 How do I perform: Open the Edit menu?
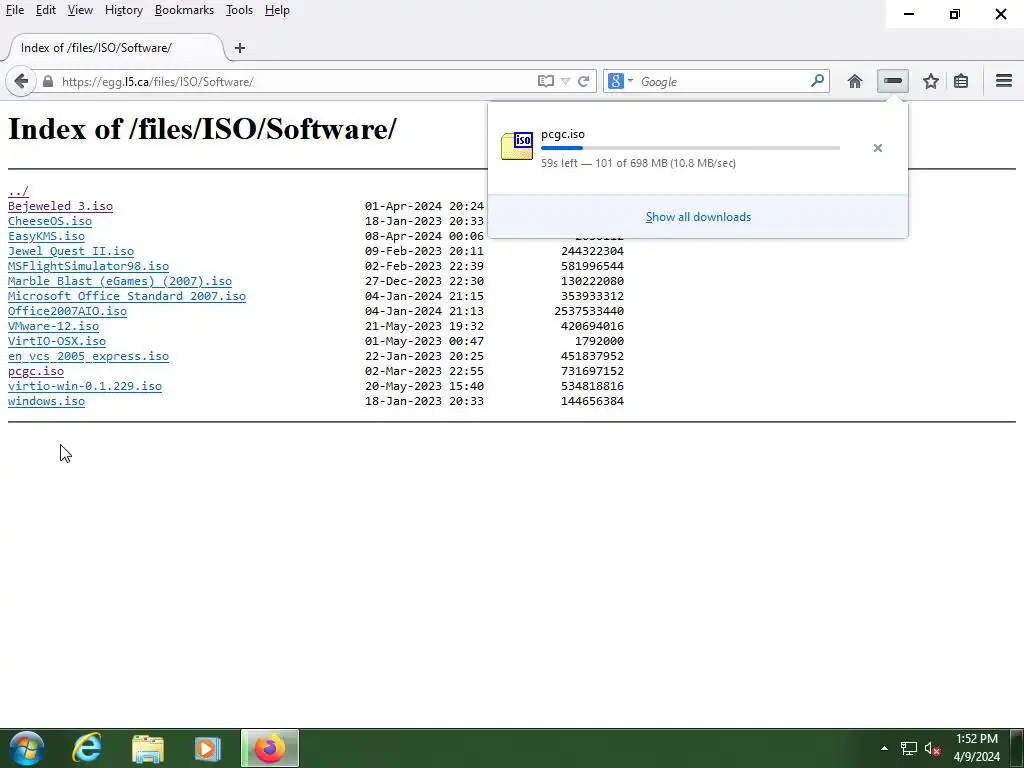(46, 10)
